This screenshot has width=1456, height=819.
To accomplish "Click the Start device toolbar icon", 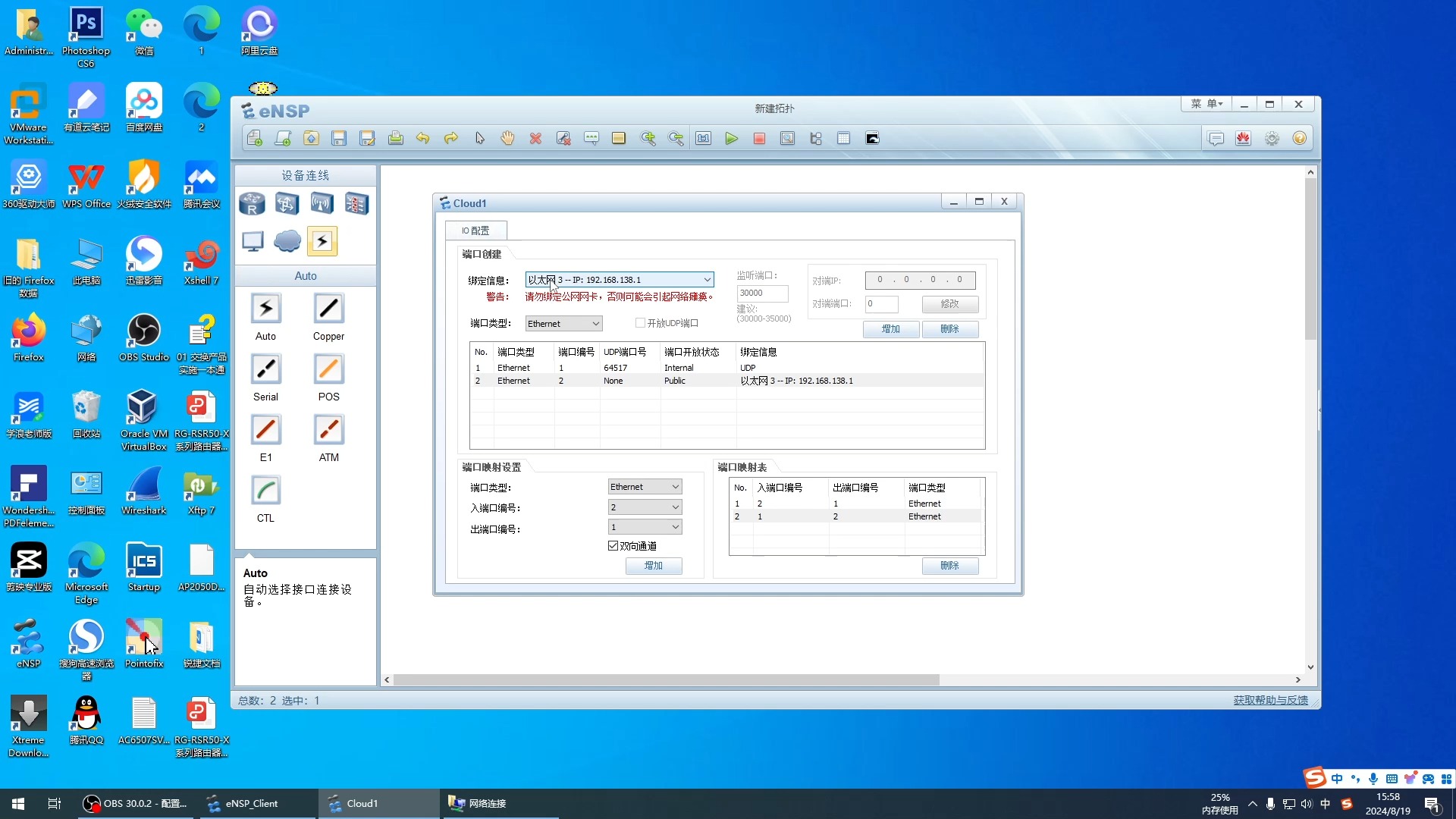I will coord(731,138).
